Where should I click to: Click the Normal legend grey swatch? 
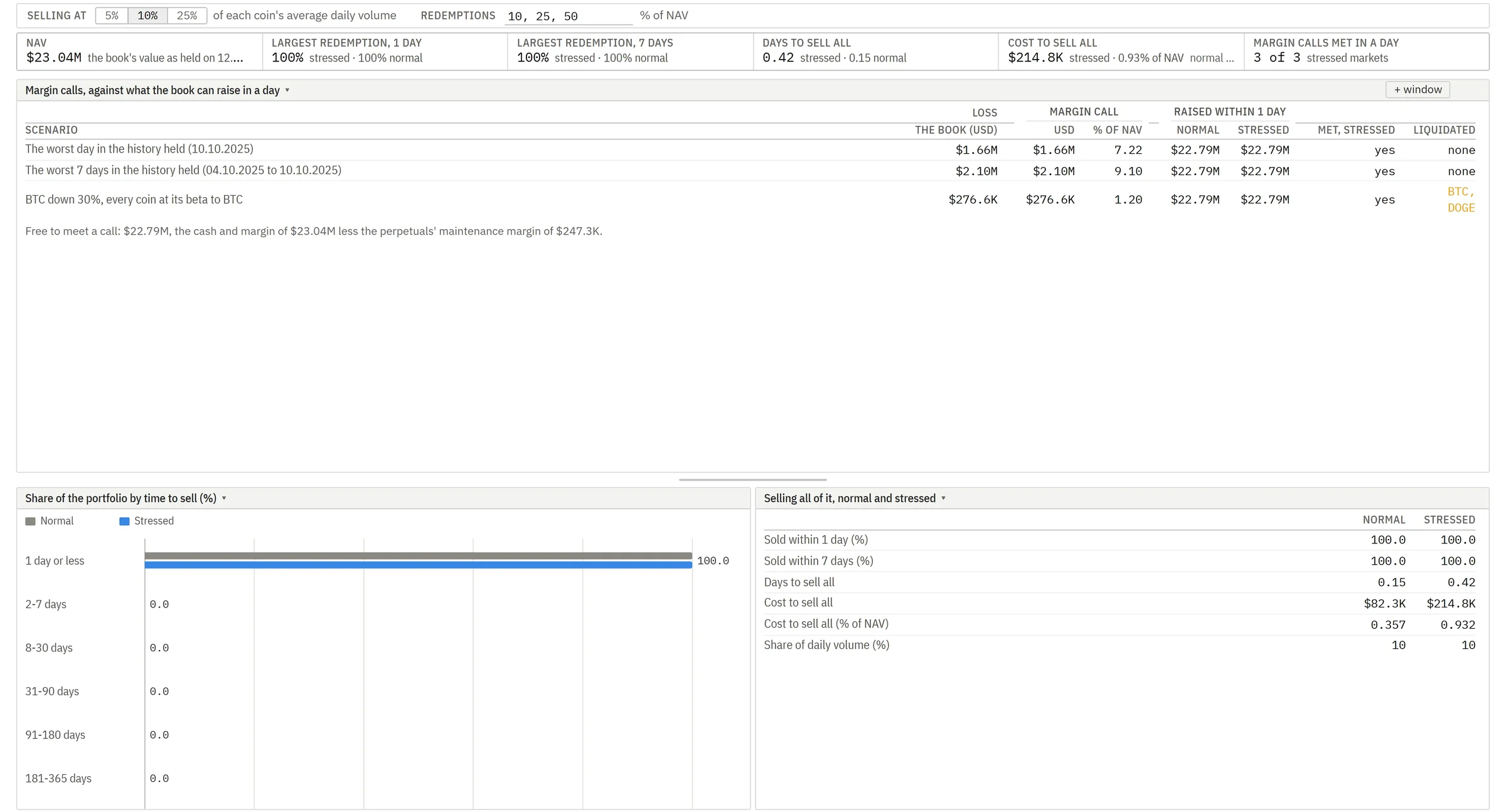point(30,521)
